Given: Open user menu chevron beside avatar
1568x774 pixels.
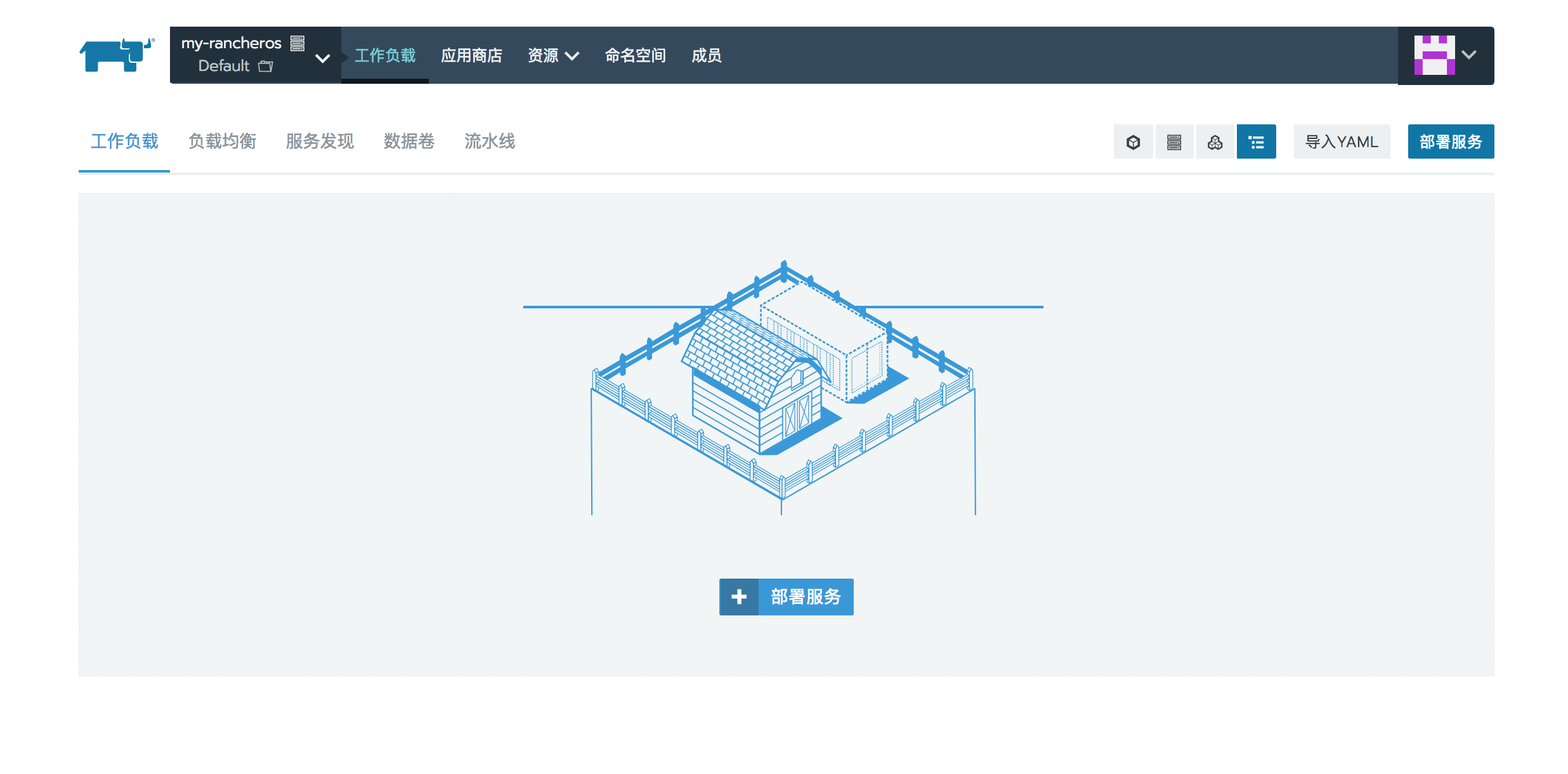Looking at the screenshot, I should click(x=1469, y=55).
